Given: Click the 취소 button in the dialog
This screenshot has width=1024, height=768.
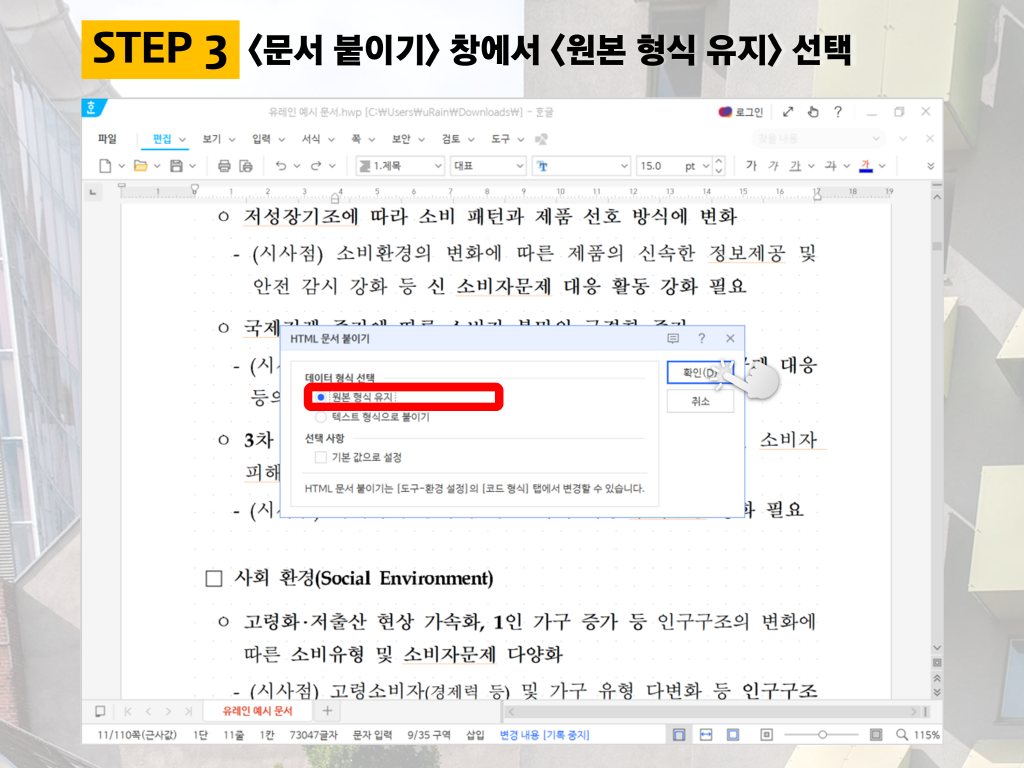Looking at the screenshot, I should 700,401.
